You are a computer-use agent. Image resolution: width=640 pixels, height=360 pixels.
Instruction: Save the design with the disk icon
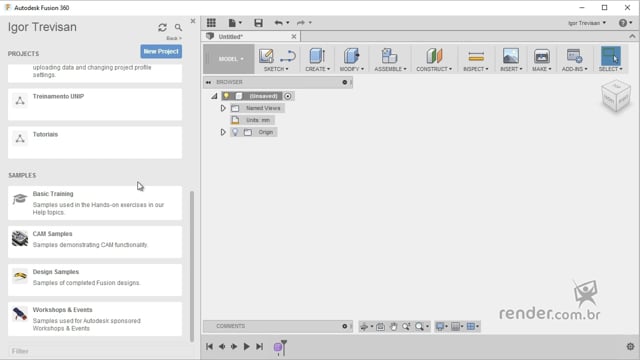258,23
